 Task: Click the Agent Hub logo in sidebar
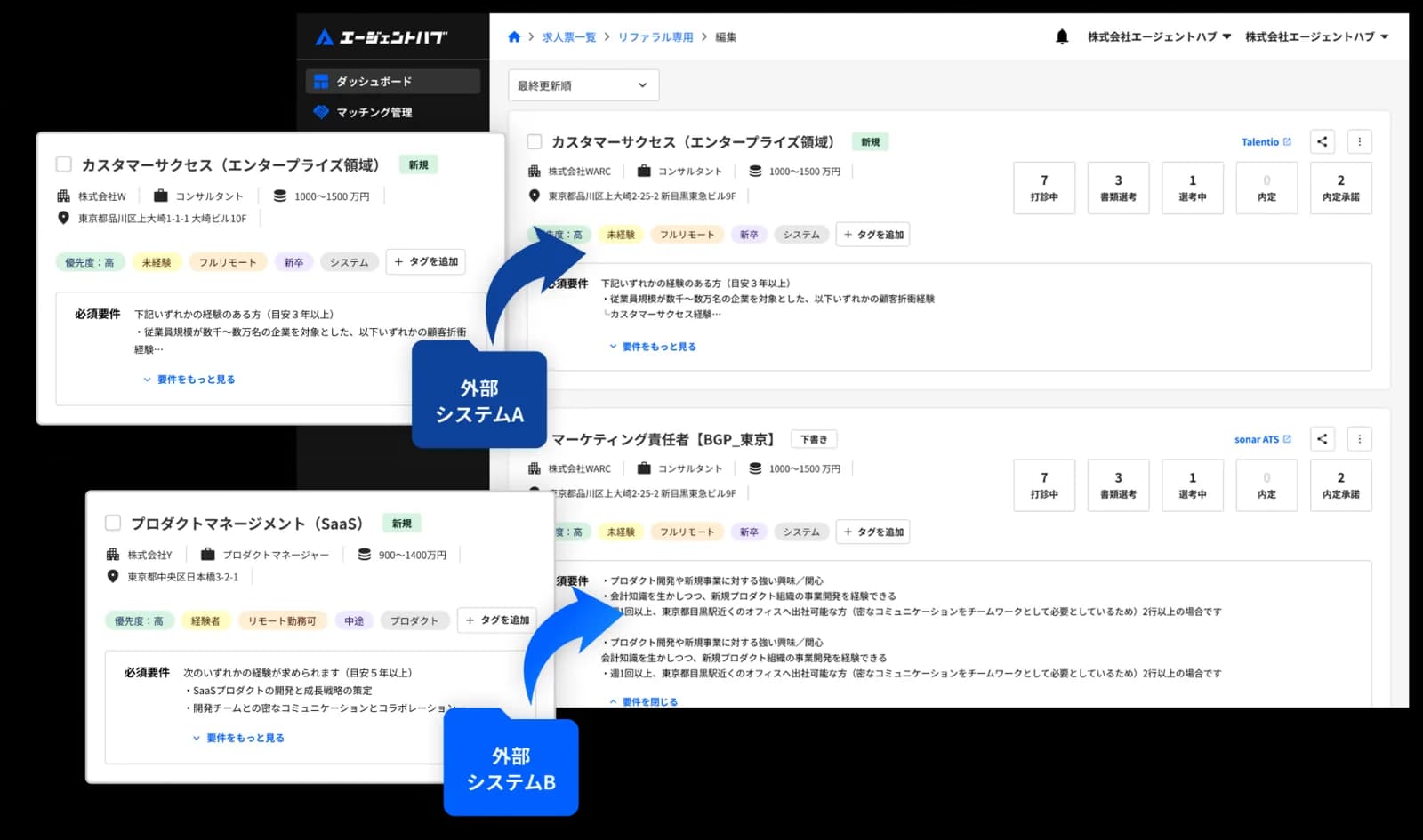[382, 37]
